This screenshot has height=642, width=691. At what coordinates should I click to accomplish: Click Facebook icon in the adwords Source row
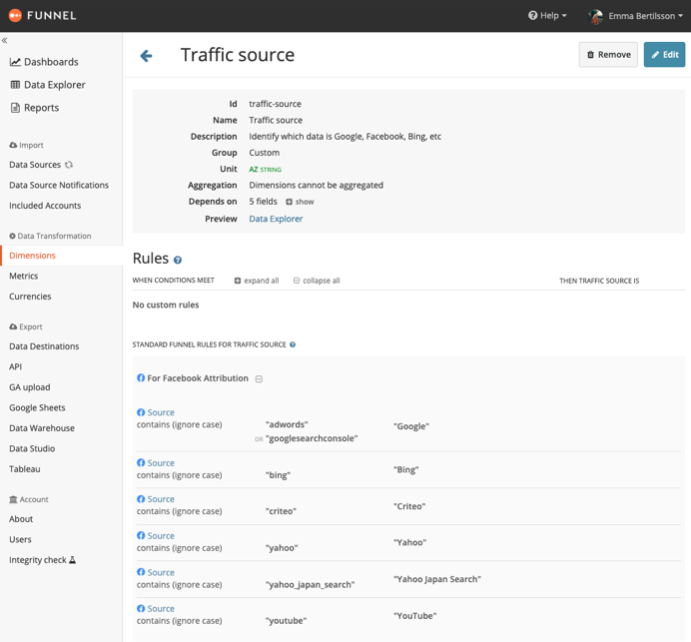tap(141, 412)
